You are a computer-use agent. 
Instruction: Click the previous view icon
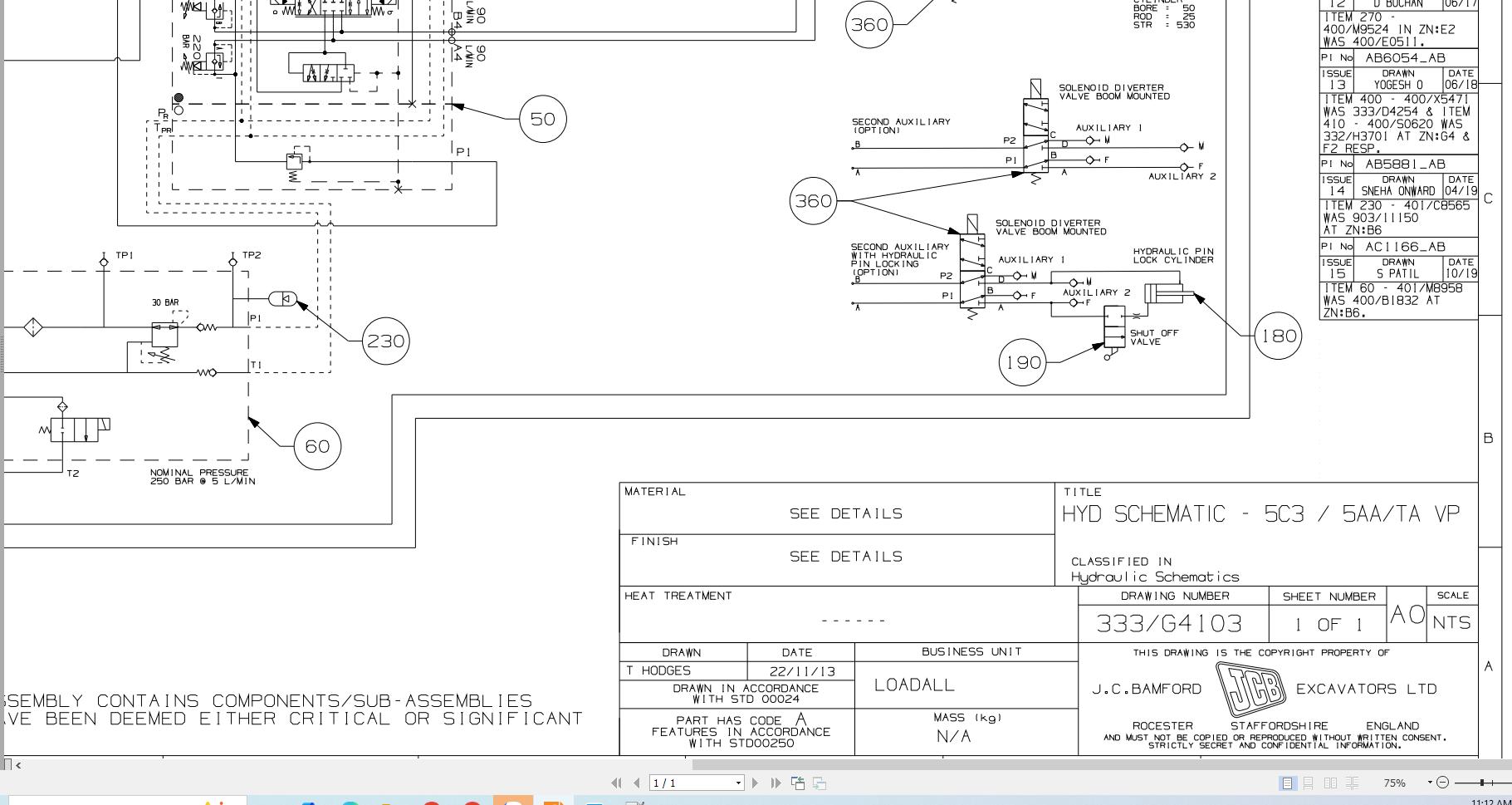tap(798, 783)
